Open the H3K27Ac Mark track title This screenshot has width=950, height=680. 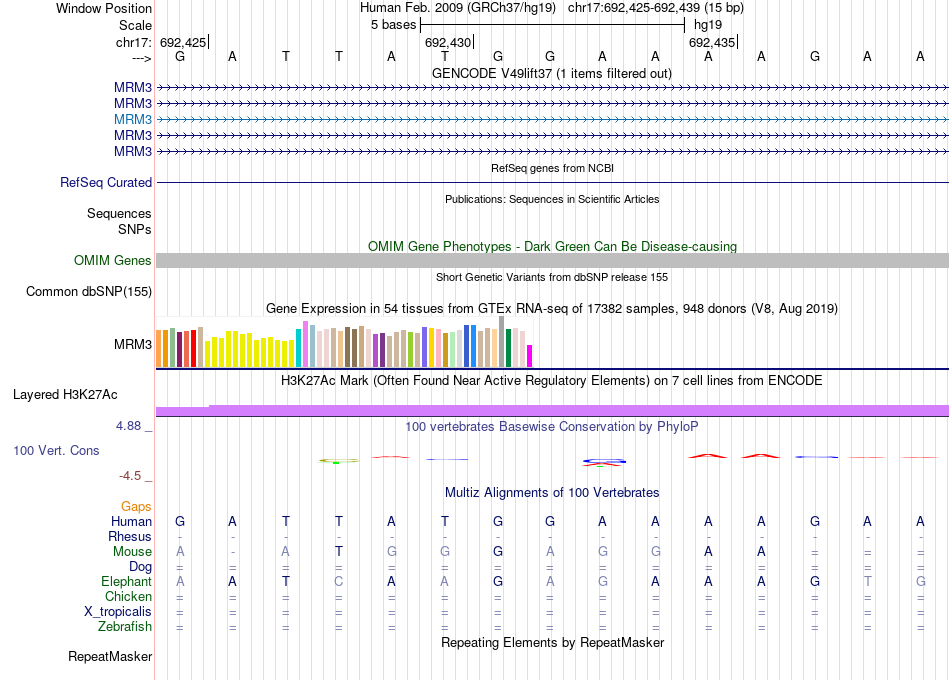pyautogui.click(x=551, y=381)
